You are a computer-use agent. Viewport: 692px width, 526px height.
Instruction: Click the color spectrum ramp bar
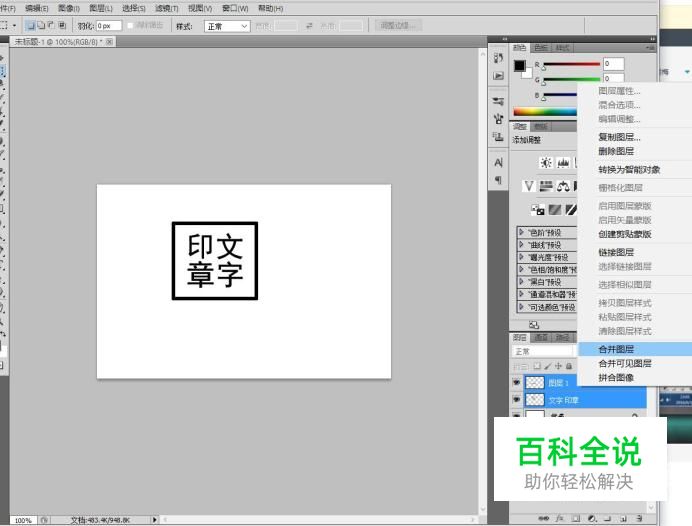point(545,111)
